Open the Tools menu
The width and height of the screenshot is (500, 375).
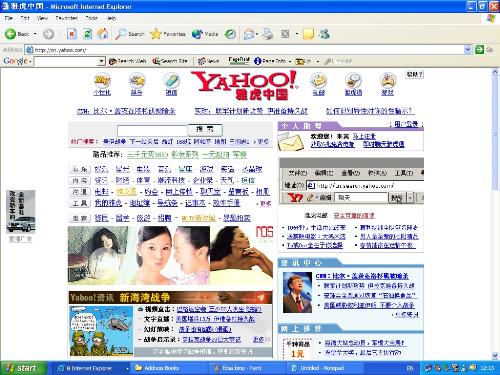91,18
